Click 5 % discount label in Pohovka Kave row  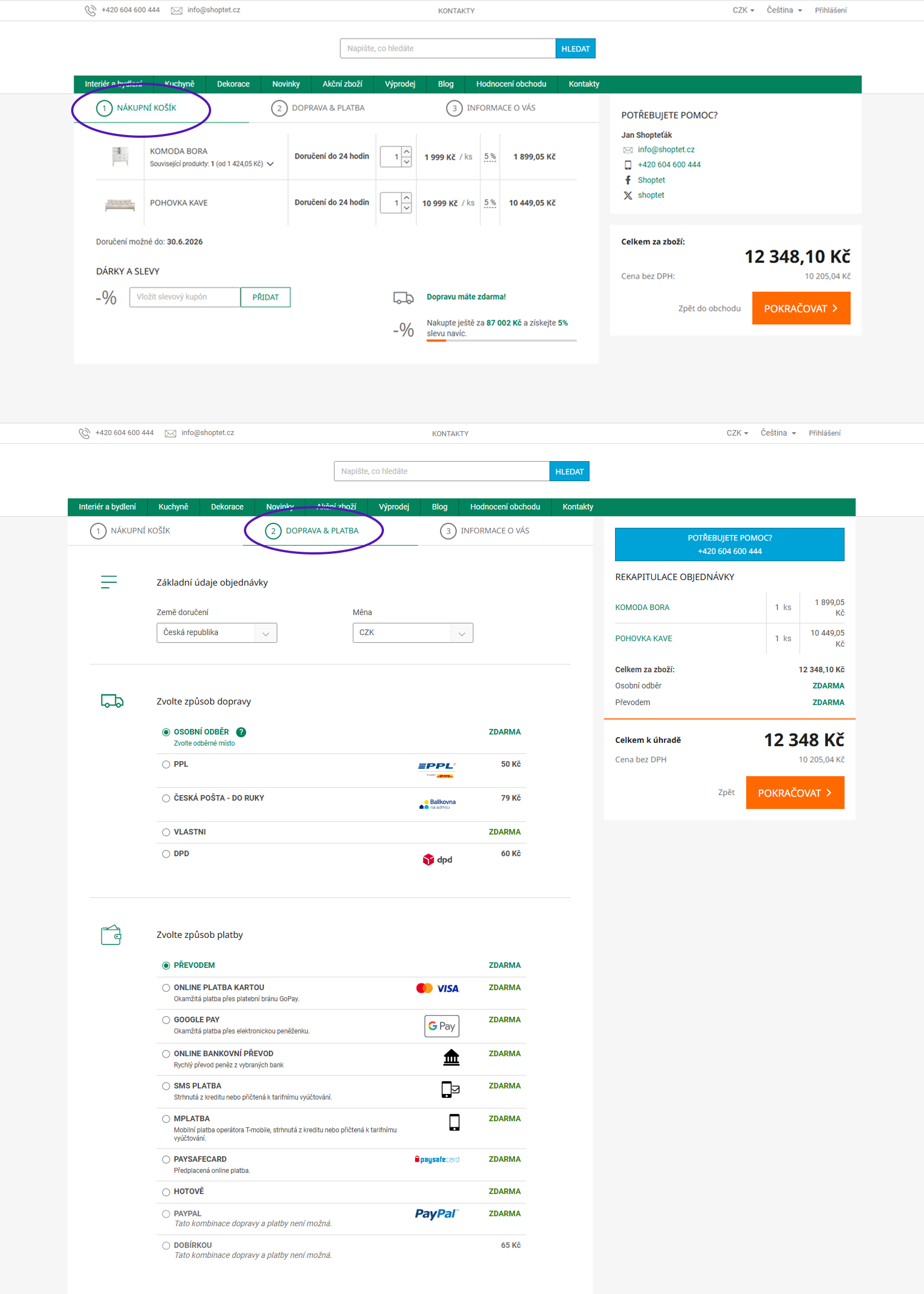pos(490,203)
